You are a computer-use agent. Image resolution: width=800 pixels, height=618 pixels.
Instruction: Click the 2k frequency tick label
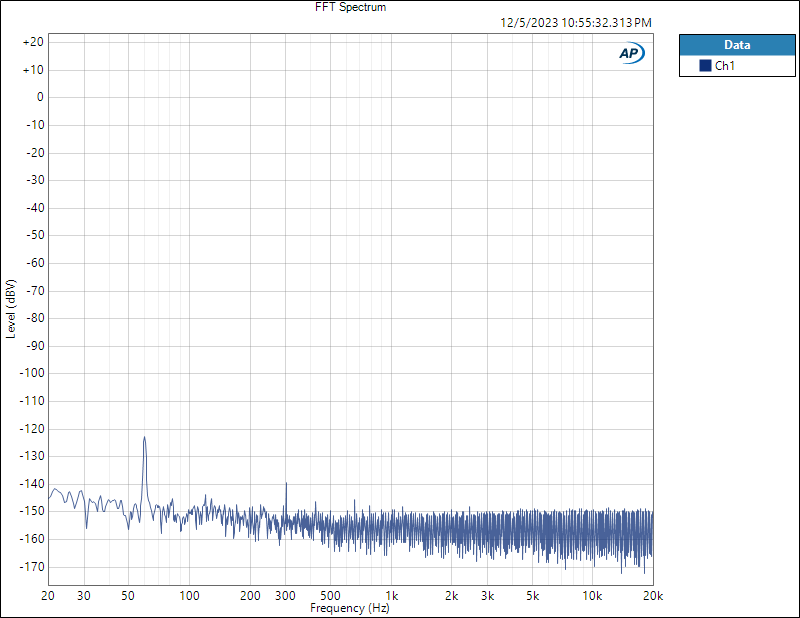click(452, 596)
